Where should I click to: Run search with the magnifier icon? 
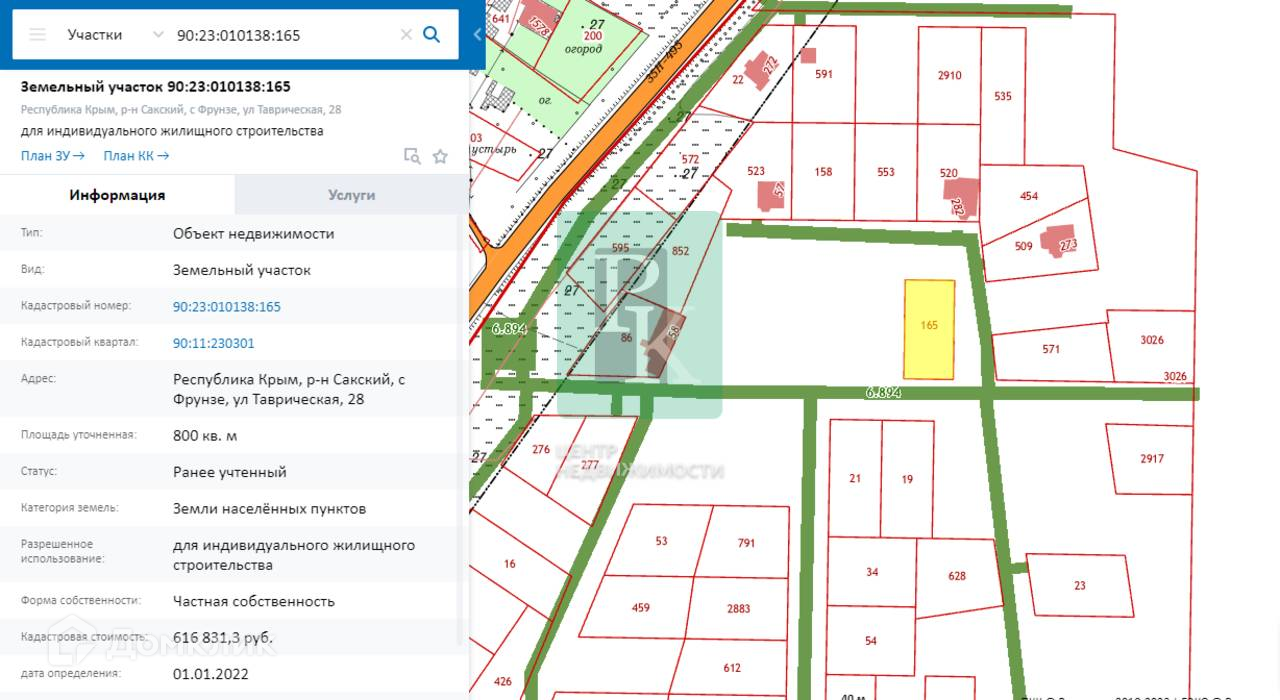click(x=432, y=34)
